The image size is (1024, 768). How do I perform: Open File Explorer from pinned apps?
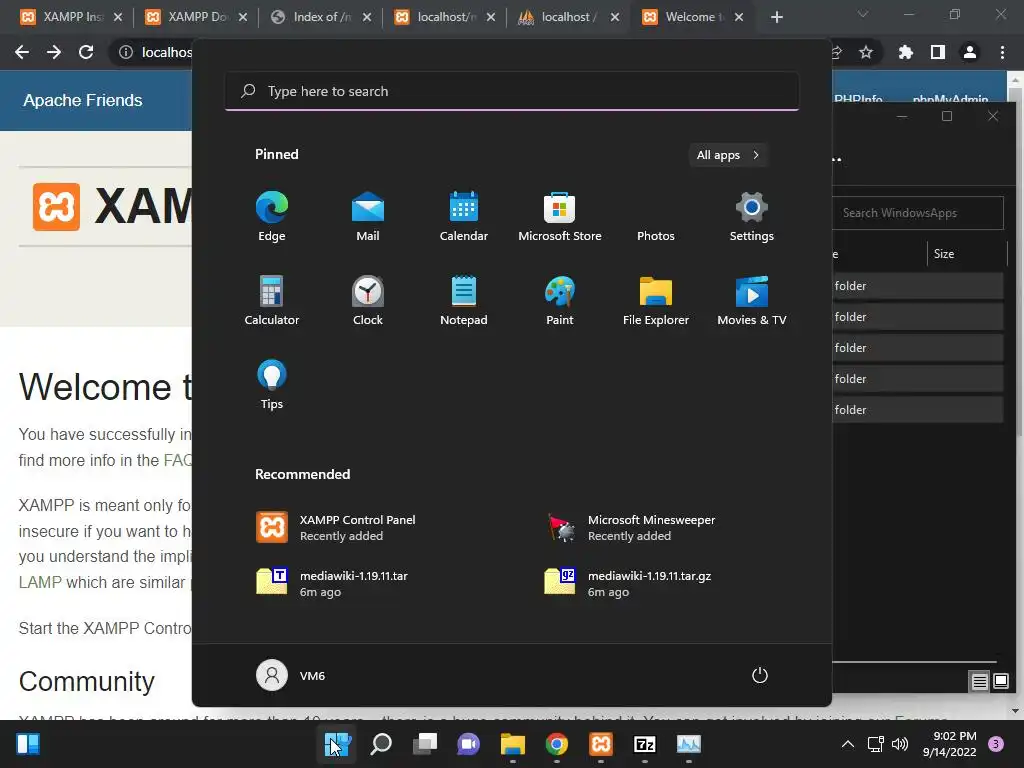[x=656, y=300]
